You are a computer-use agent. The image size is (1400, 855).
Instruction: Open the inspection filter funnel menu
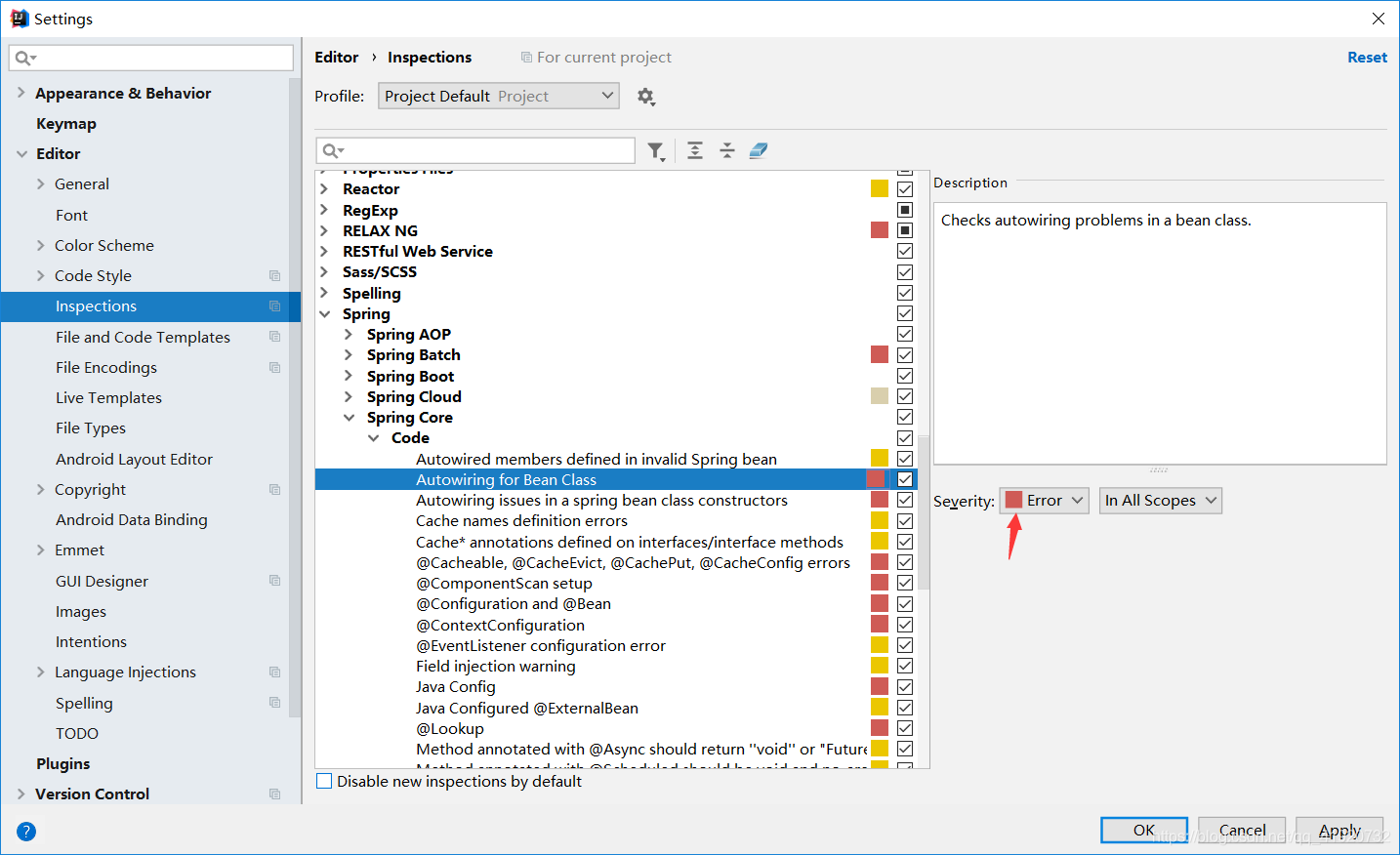(x=656, y=150)
